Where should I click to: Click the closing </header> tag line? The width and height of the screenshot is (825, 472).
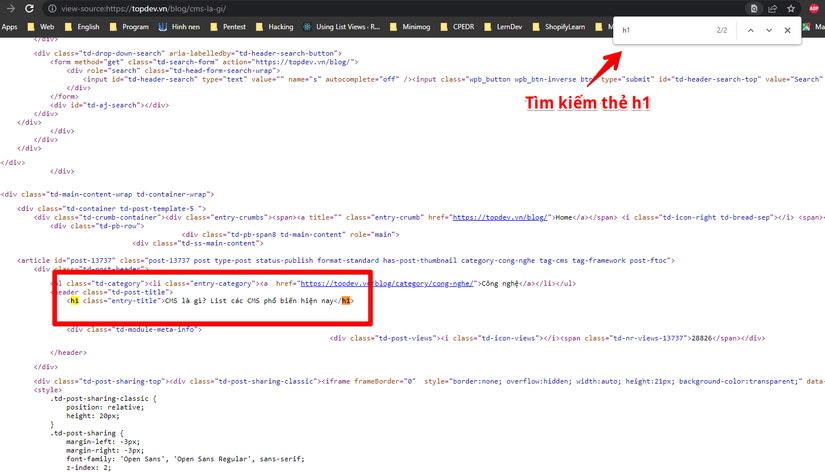[x=68, y=353]
